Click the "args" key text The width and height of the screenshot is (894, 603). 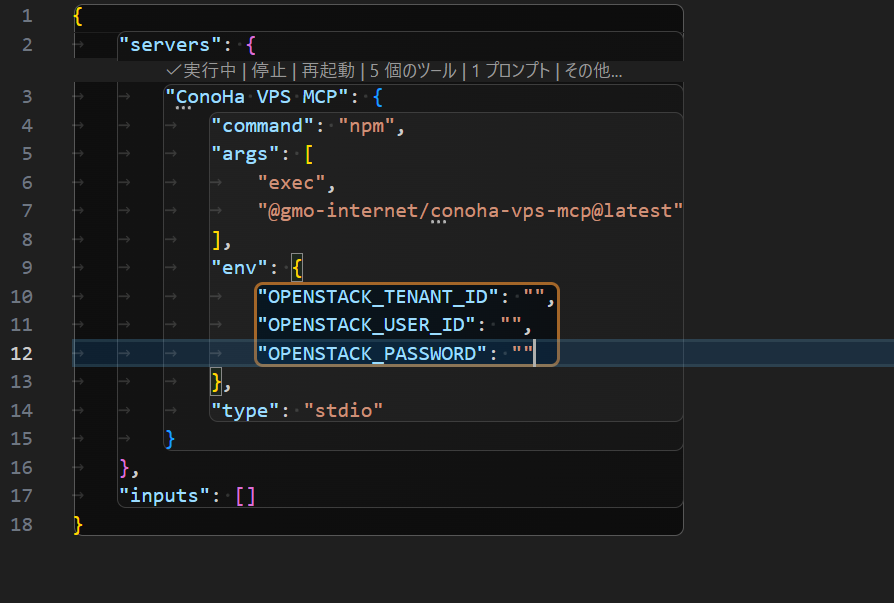[245, 154]
